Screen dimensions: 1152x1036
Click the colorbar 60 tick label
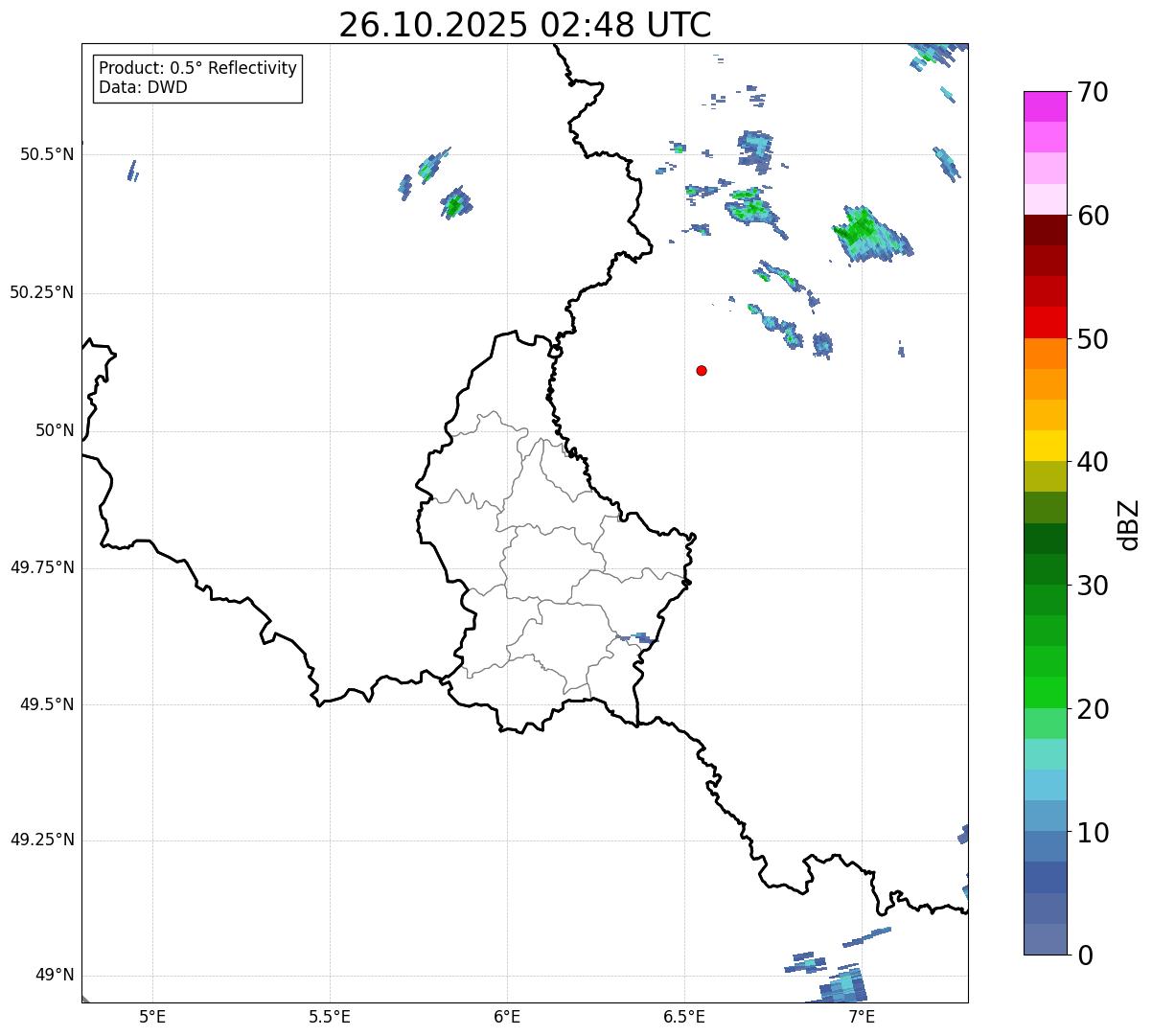click(1093, 216)
